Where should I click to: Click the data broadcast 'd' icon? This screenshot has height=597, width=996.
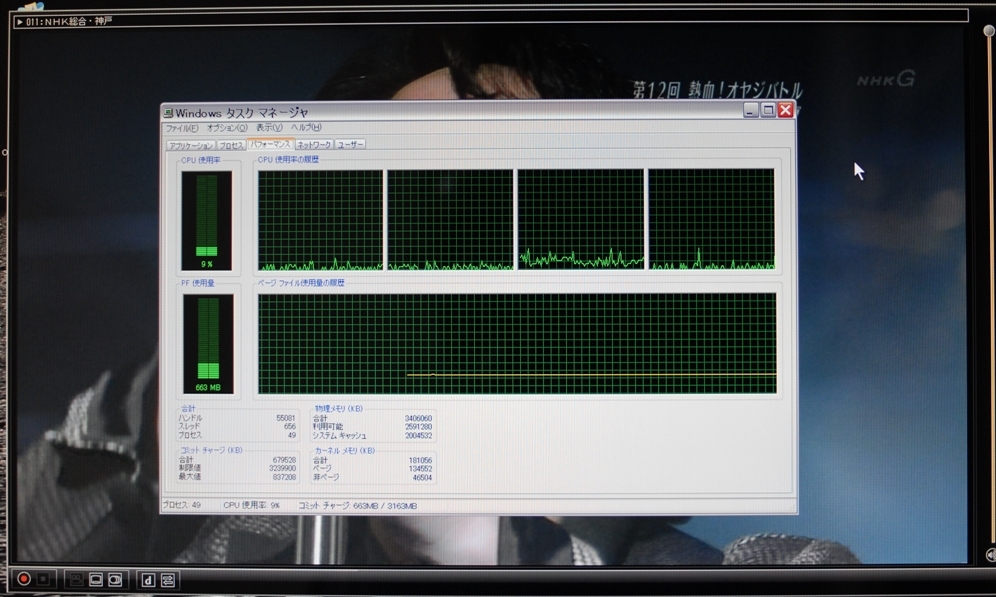(146, 579)
